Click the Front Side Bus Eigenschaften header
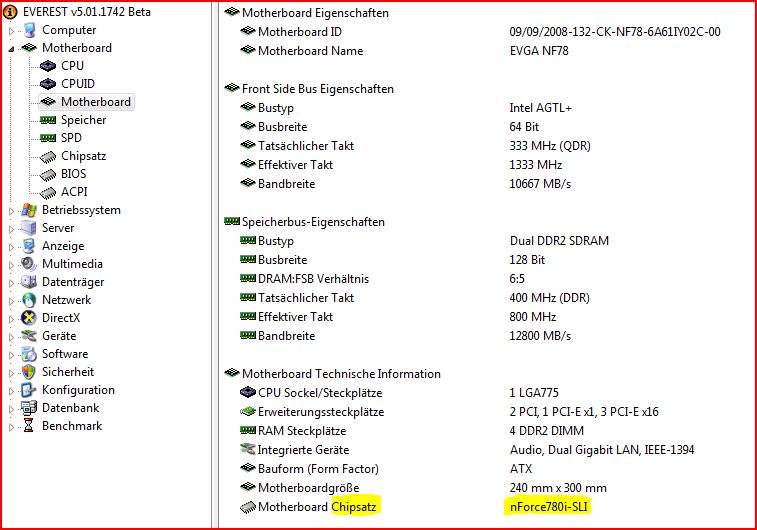757x530 pixels. [x=318, y=89]
